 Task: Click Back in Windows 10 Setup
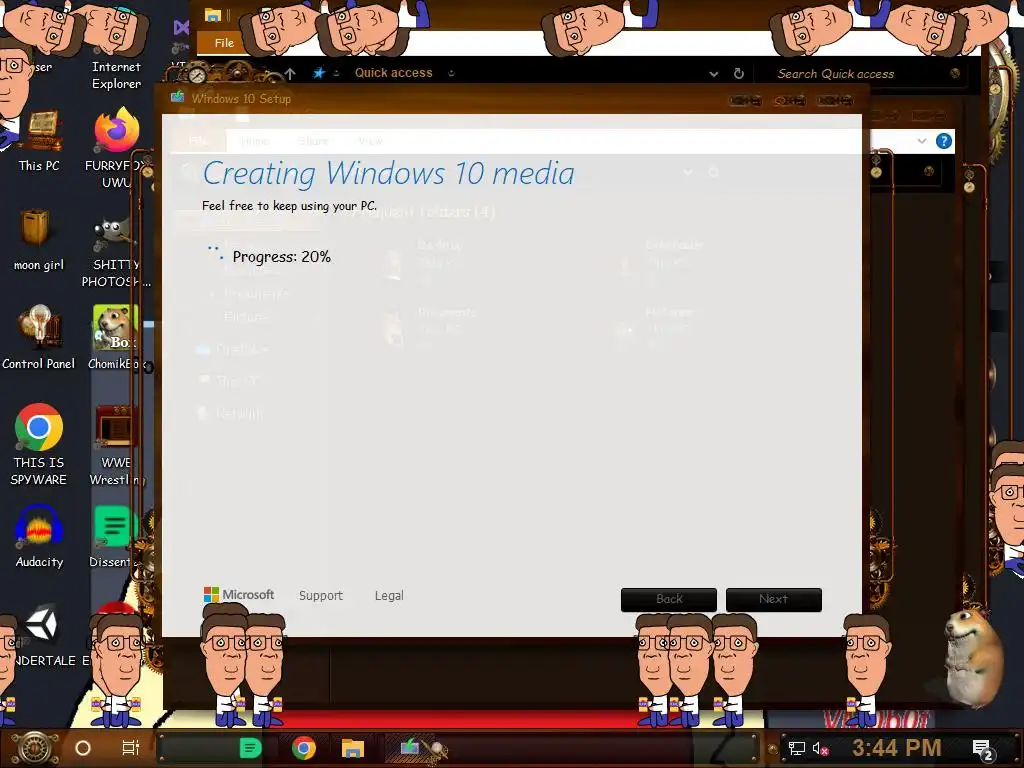coord(669,600)
